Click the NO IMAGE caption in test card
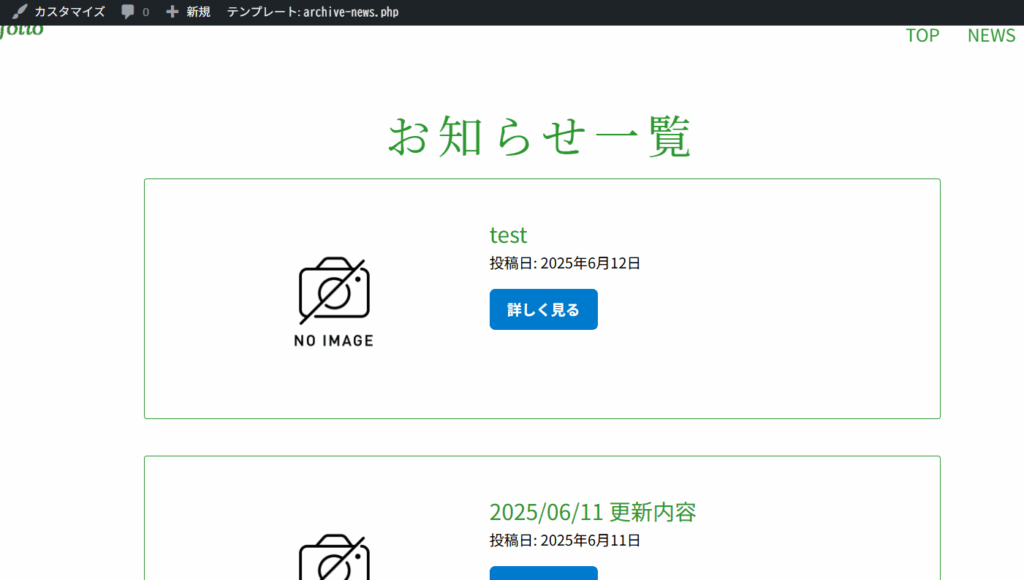1024x580 pixels. coord(334,341)
